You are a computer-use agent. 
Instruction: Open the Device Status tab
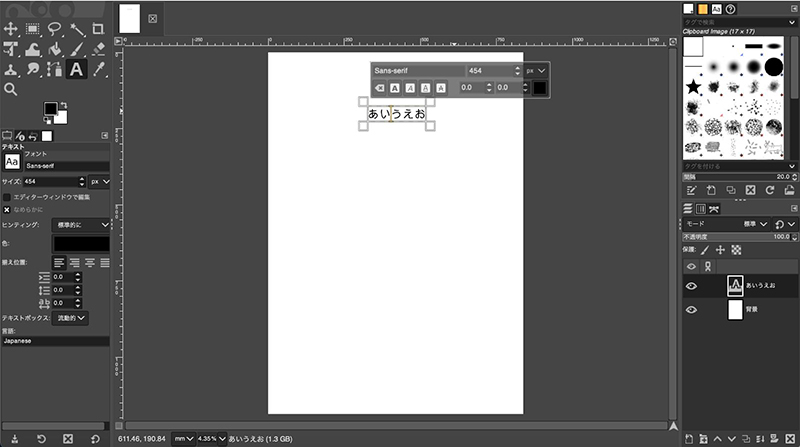[x=20, y=136]
